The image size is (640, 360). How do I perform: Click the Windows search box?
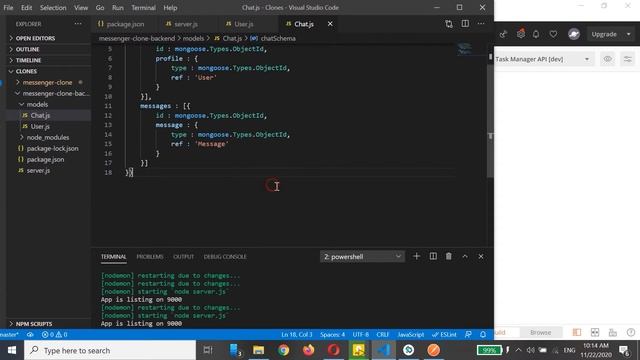[x=110, y=350]
